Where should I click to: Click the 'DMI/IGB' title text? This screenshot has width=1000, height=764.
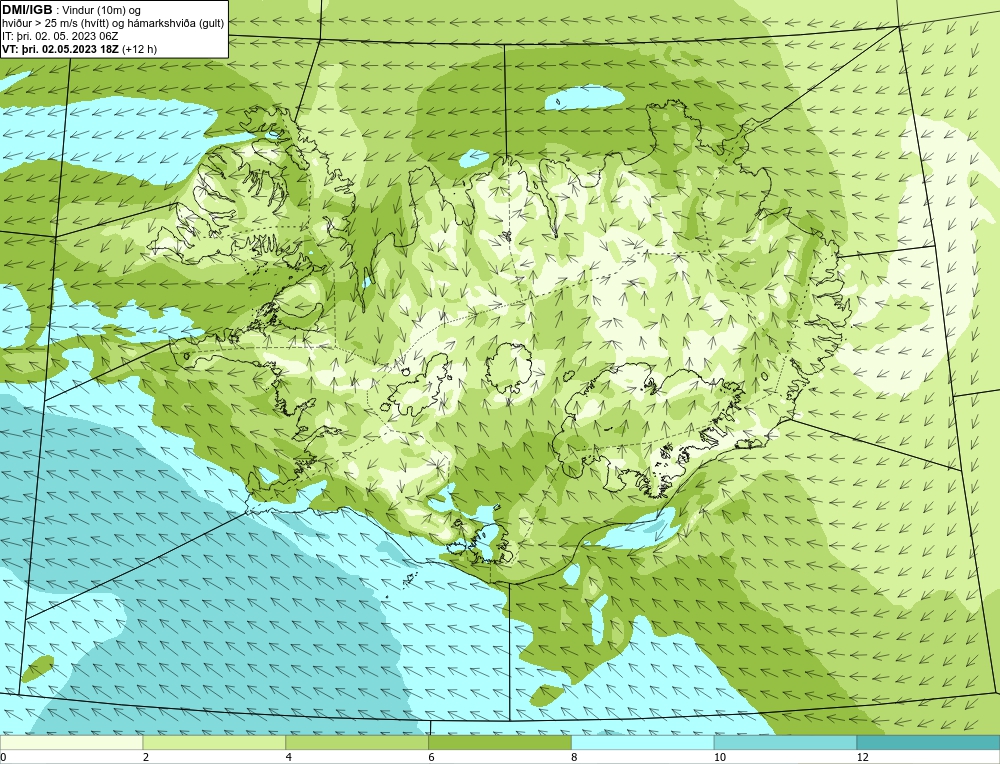(27, 10)
